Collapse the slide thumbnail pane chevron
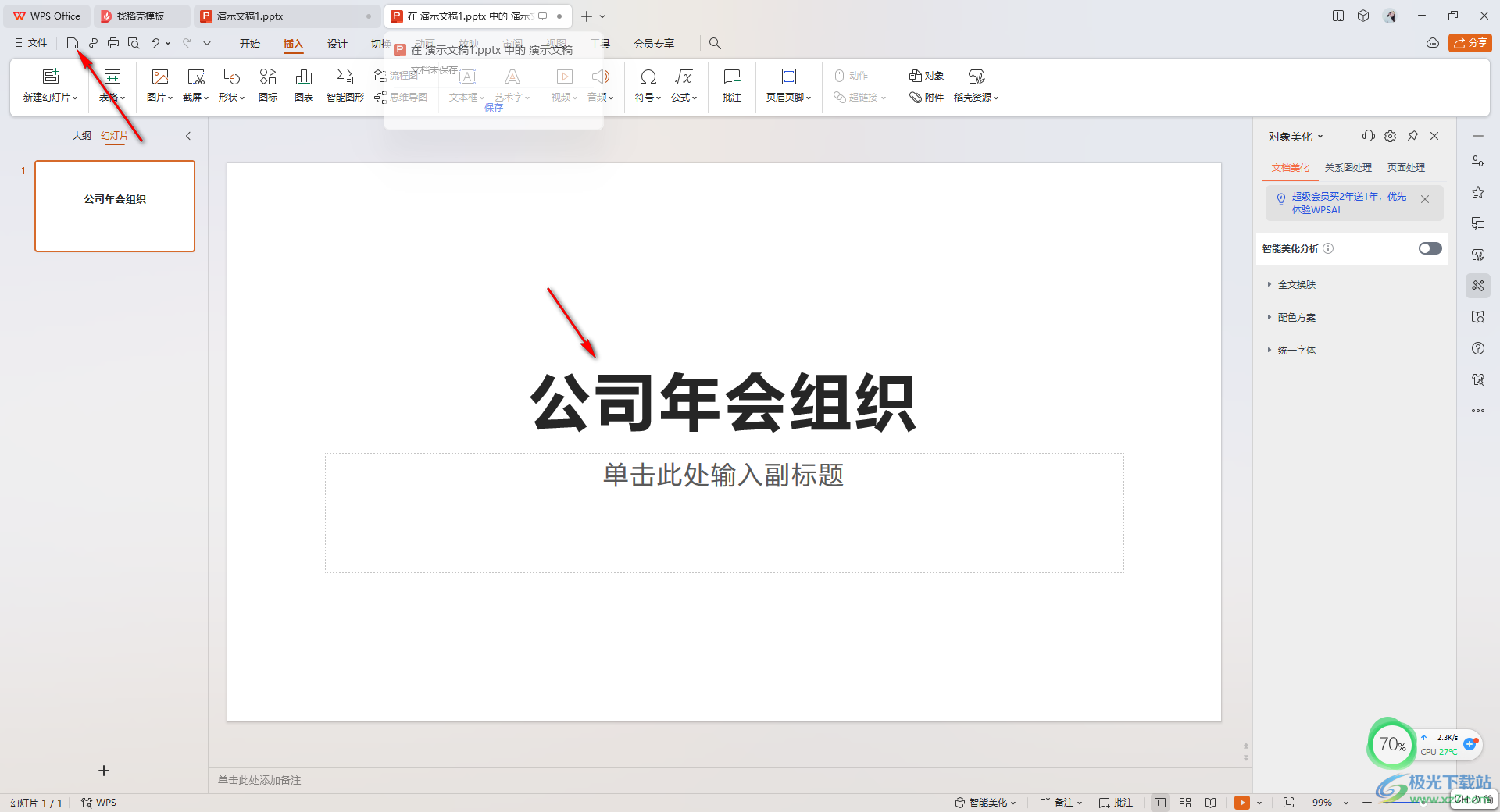This screenshot has width=1500, height=812. coord(188,136)
